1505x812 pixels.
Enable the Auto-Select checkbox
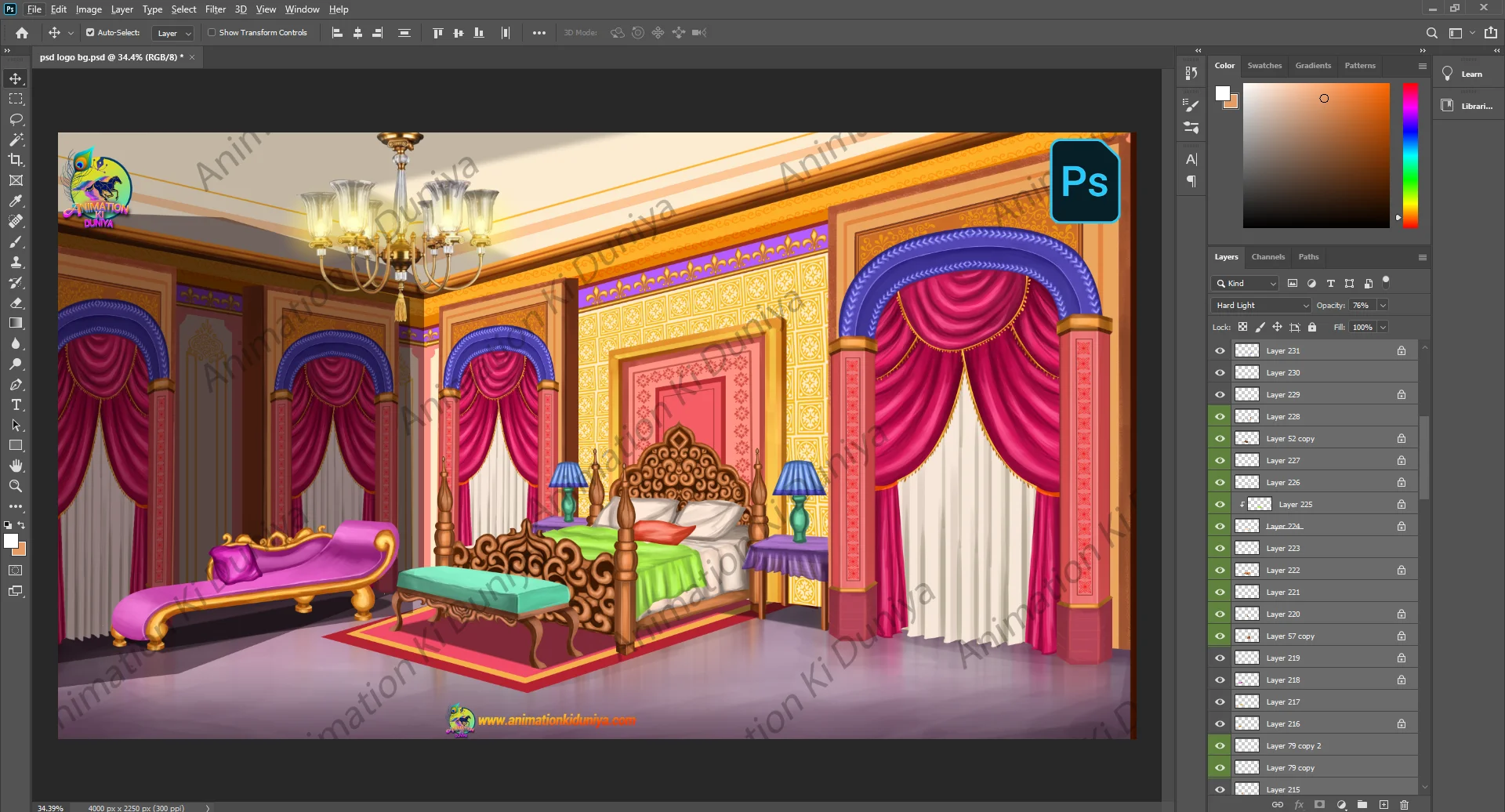coord(90,33)
